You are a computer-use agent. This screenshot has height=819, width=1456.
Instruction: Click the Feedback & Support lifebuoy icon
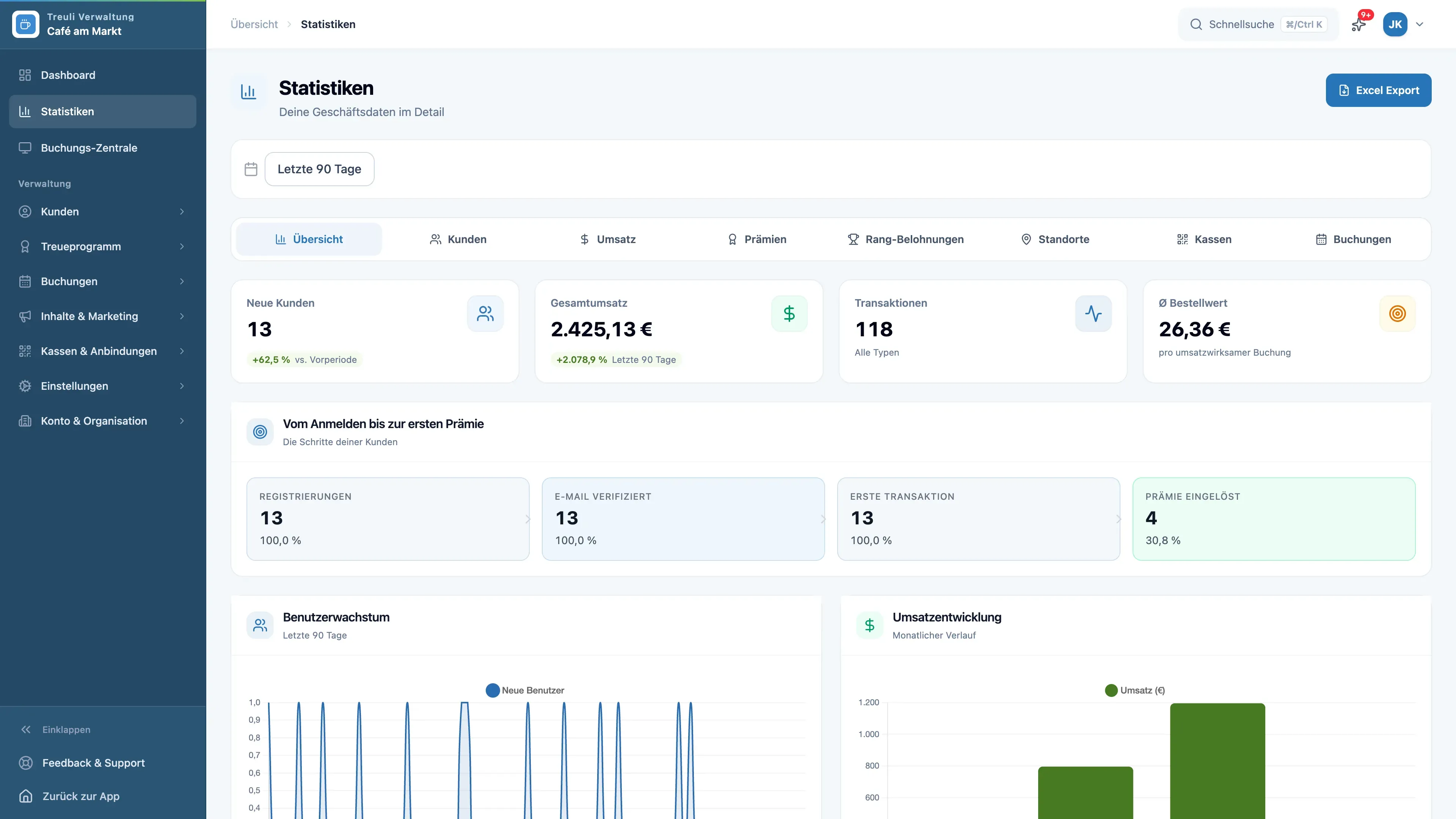coord(25,763)
